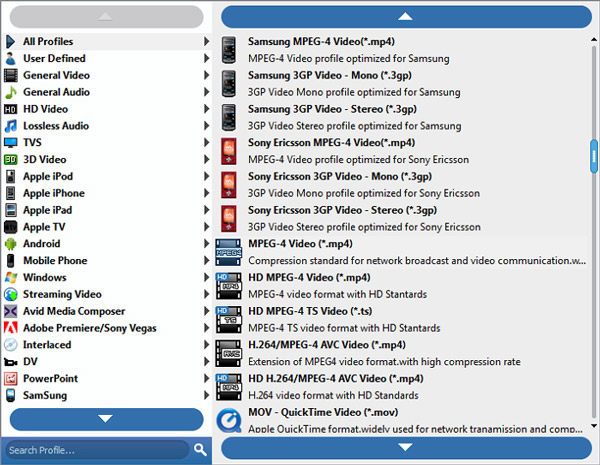Screen dimensions: 600x465
Task: Click the search magnifier icon
Action: (x=200, y=450)
